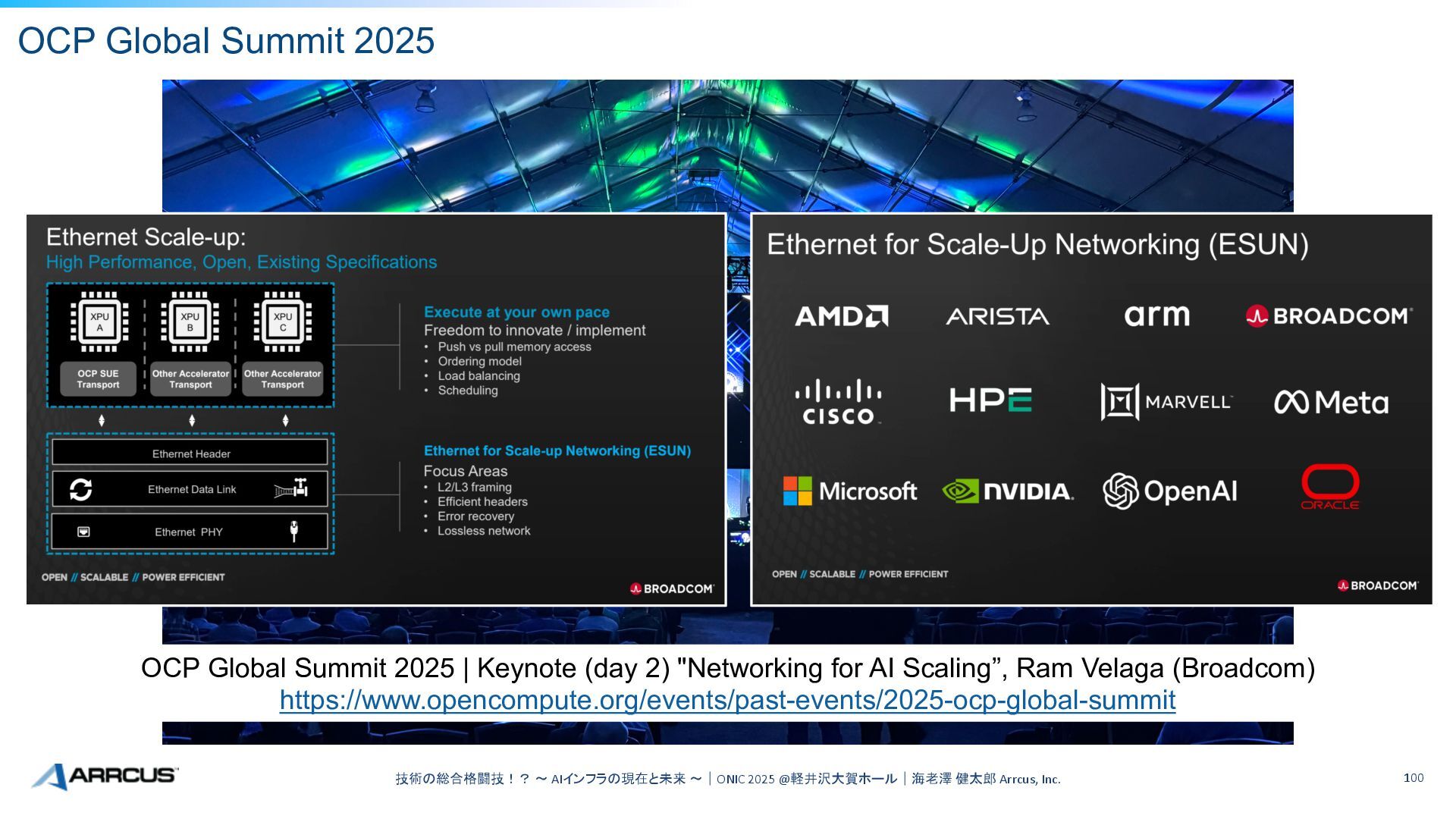The image size is (1456, 819).
Task: Click the opencompute.org past-events hyperlink
Action: pos(727,700)
